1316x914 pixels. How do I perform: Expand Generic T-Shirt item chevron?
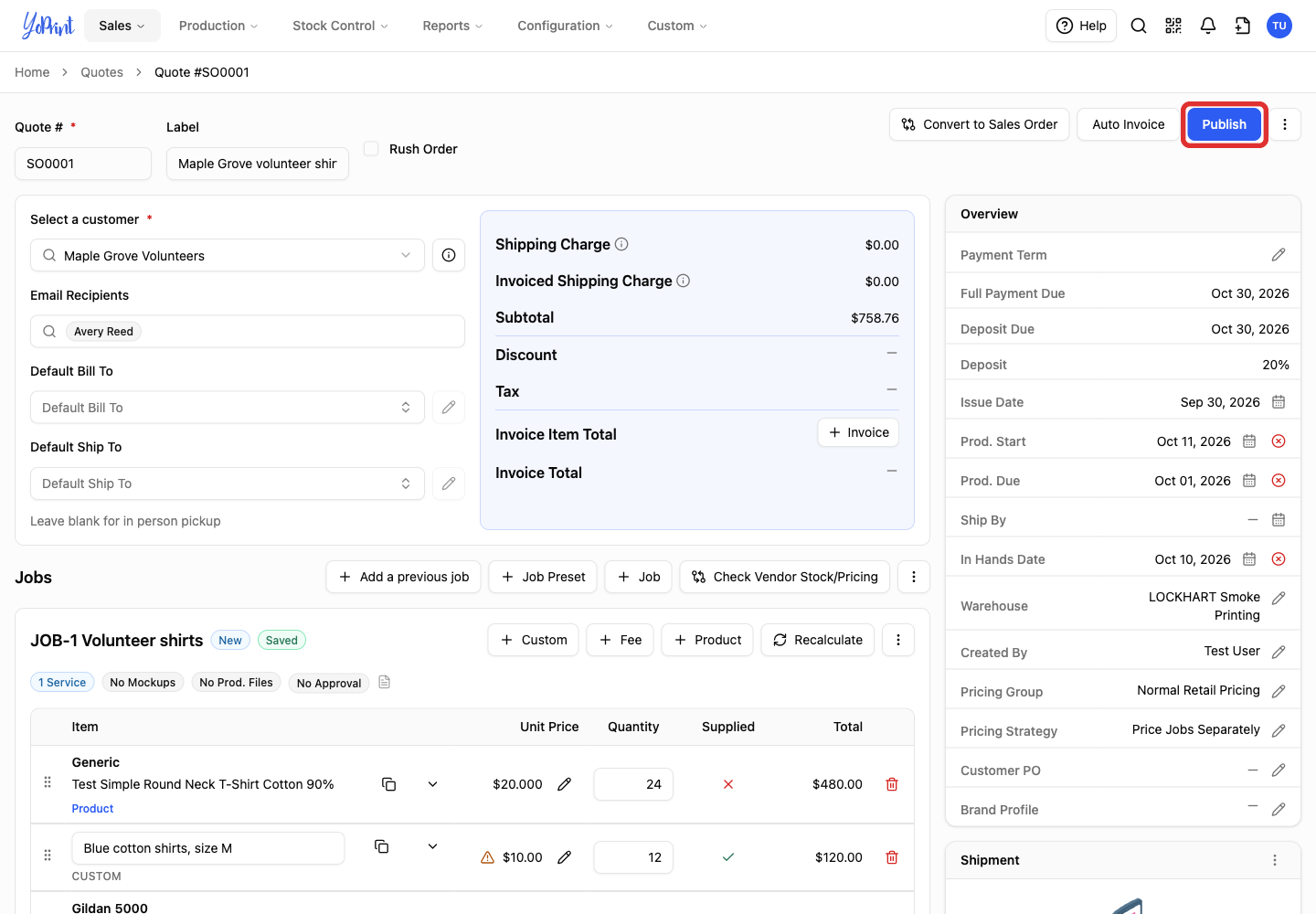433,784
